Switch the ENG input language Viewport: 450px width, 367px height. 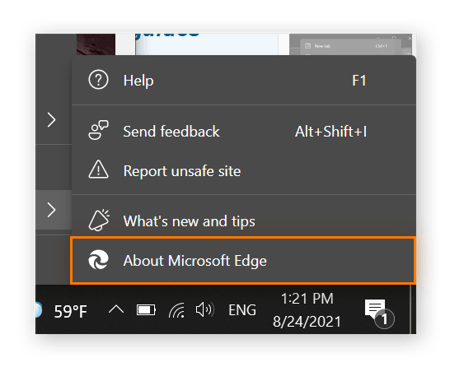click(242, 310)
